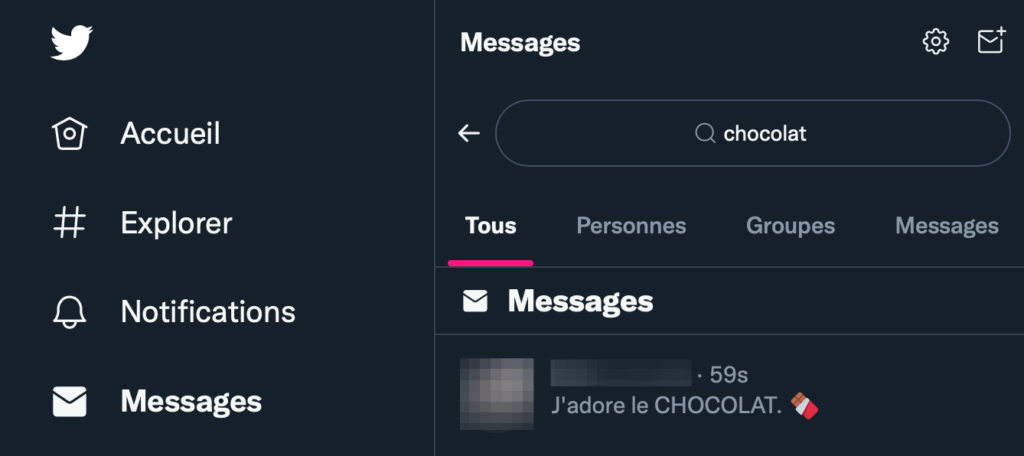This screenshot has width=1024, height=456.
Task: Click the magnifier icon in search box
Action: [x=705, y=133]
